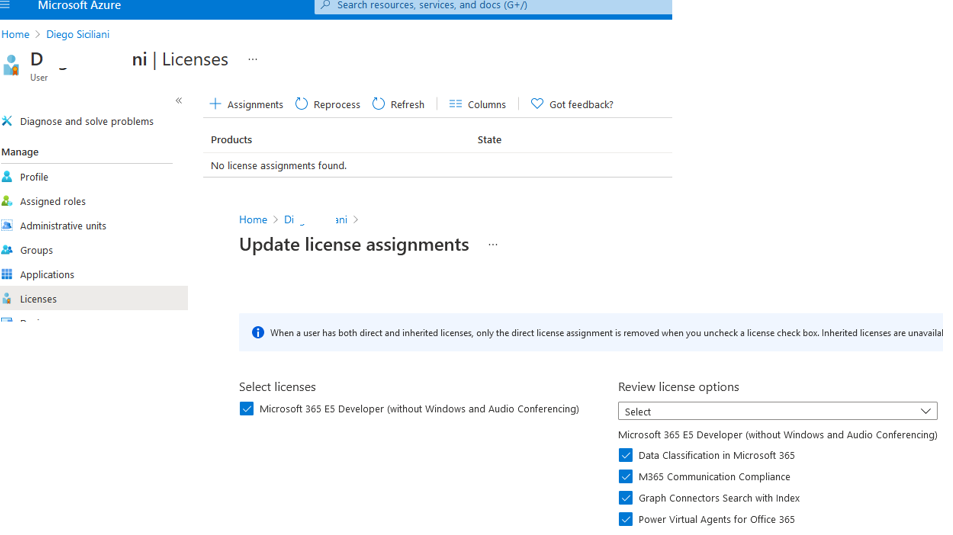Uncheck M365 Communication Compliance
Viewport: 953px width, 535px height.
(x=625, y=477)
